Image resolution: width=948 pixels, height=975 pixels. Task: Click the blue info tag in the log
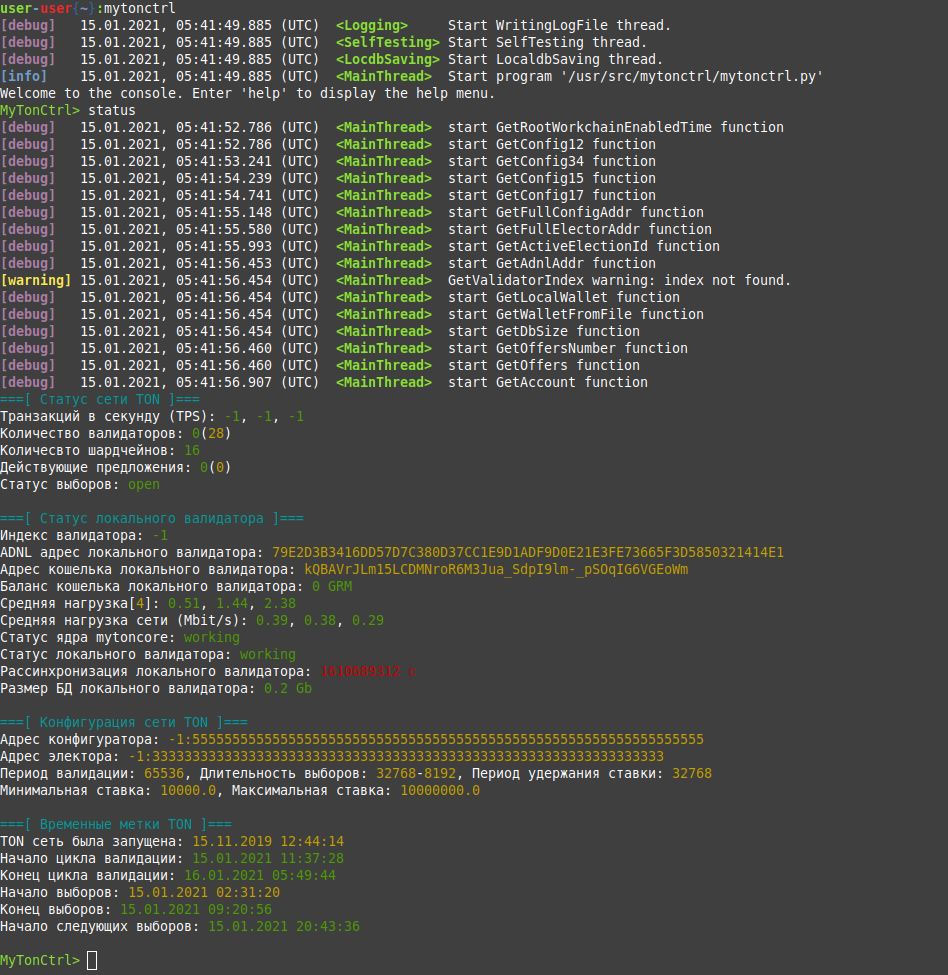coord(24,76)
